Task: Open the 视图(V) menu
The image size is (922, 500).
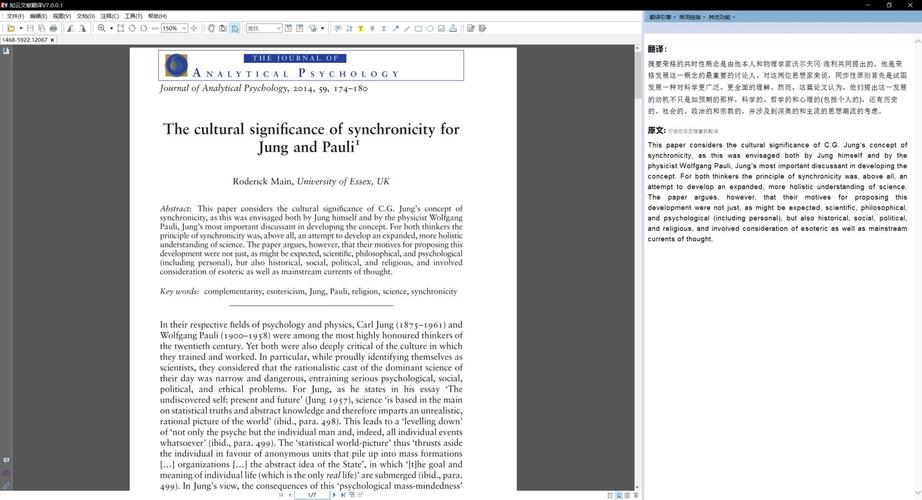Action: pyautogui.click(x=62, y=16)
